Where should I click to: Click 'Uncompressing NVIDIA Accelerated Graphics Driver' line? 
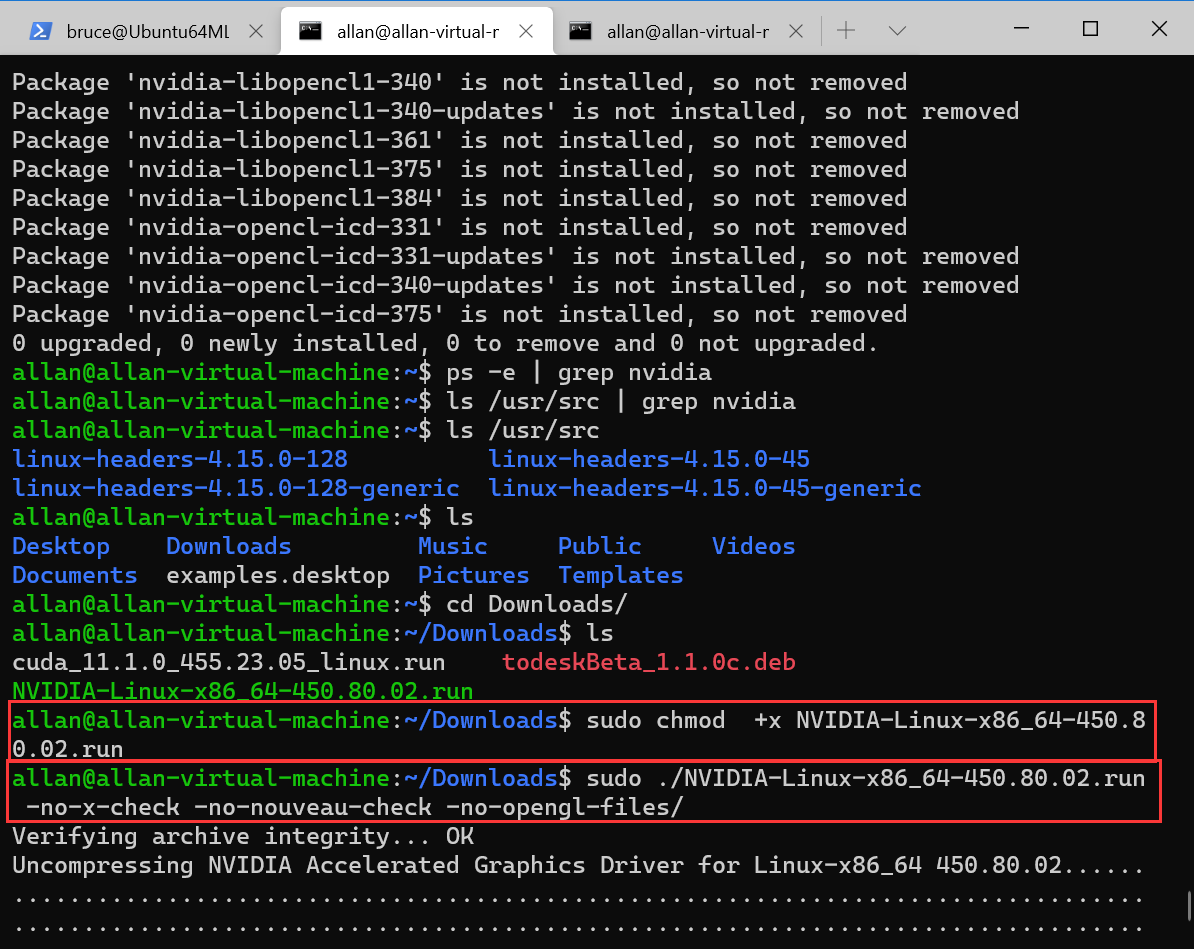click(579, 864)
